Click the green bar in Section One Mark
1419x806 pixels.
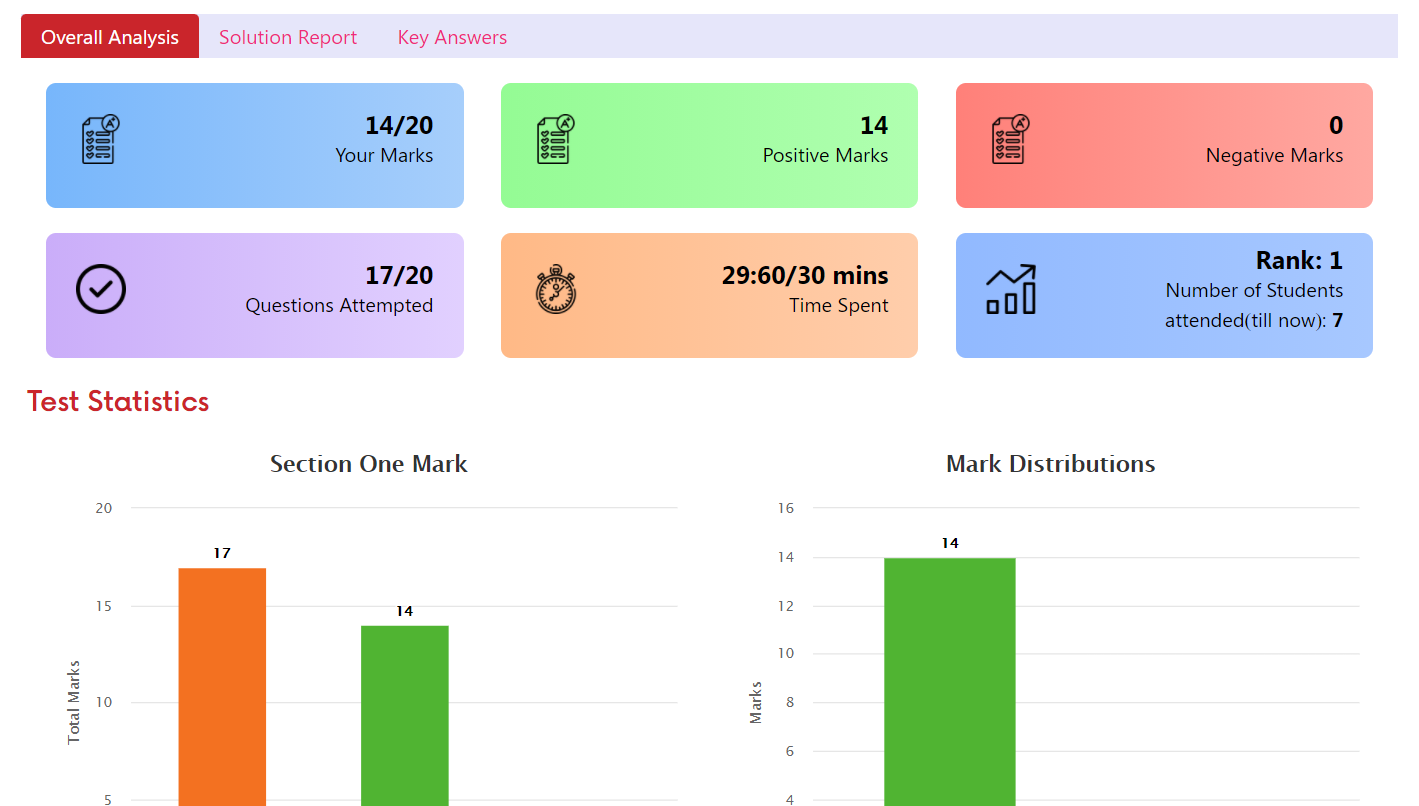405,716
